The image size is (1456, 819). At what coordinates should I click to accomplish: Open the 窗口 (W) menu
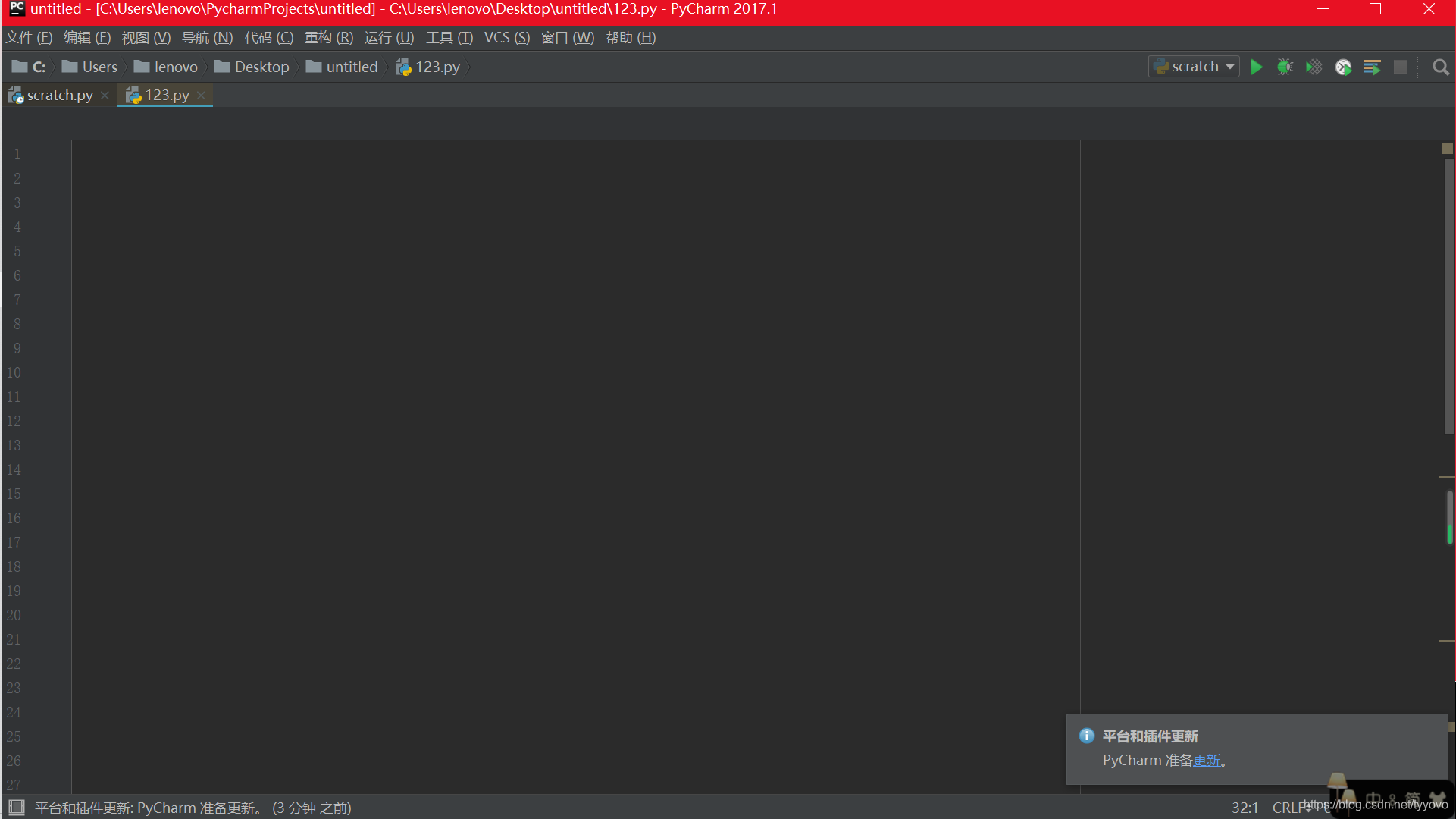click(568, 37)
